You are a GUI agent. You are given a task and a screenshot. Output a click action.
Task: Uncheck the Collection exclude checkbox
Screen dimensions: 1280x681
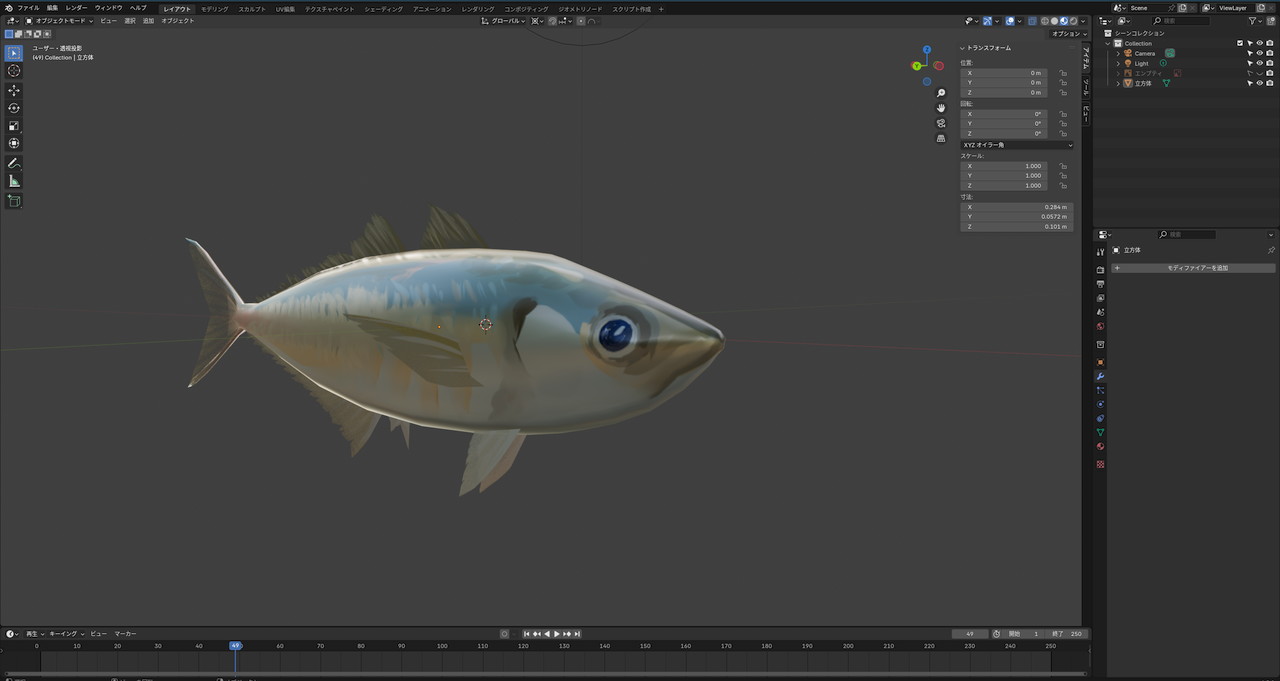[x=1240, y=43]
